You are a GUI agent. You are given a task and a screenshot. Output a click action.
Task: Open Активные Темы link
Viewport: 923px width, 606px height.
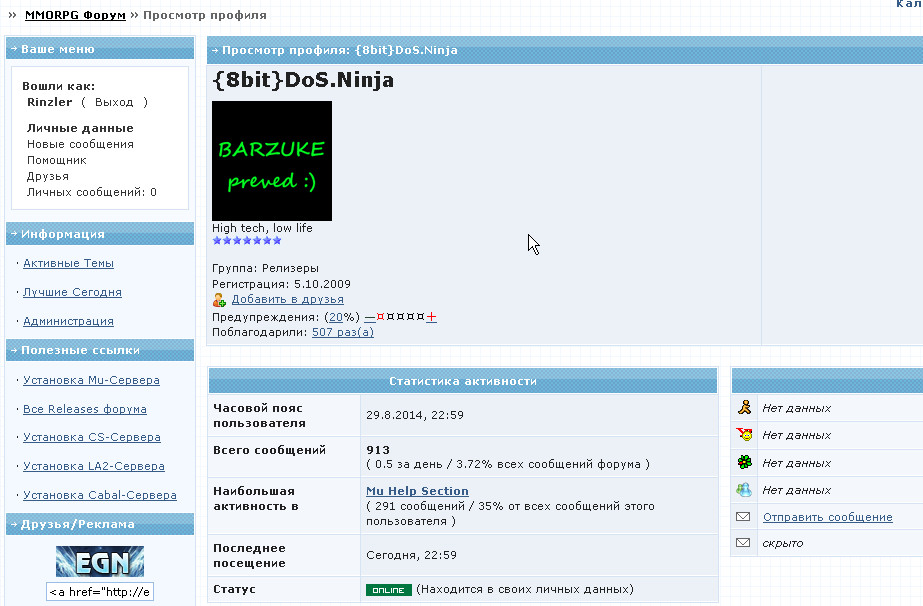pyautogui.click(x=68, y=263)
